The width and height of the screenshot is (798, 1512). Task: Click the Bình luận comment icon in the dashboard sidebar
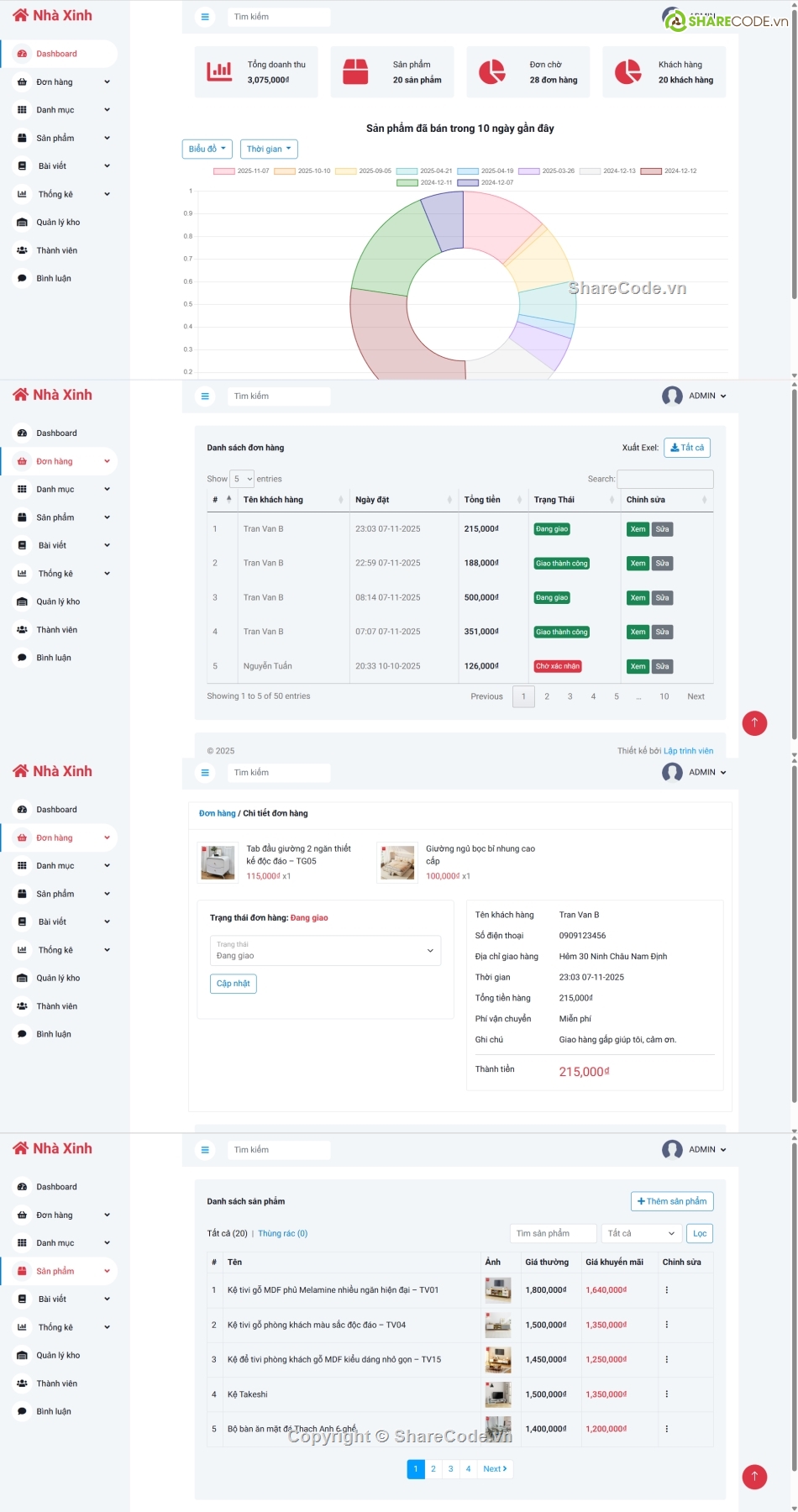pyautogui.click(x=22, y=279)
